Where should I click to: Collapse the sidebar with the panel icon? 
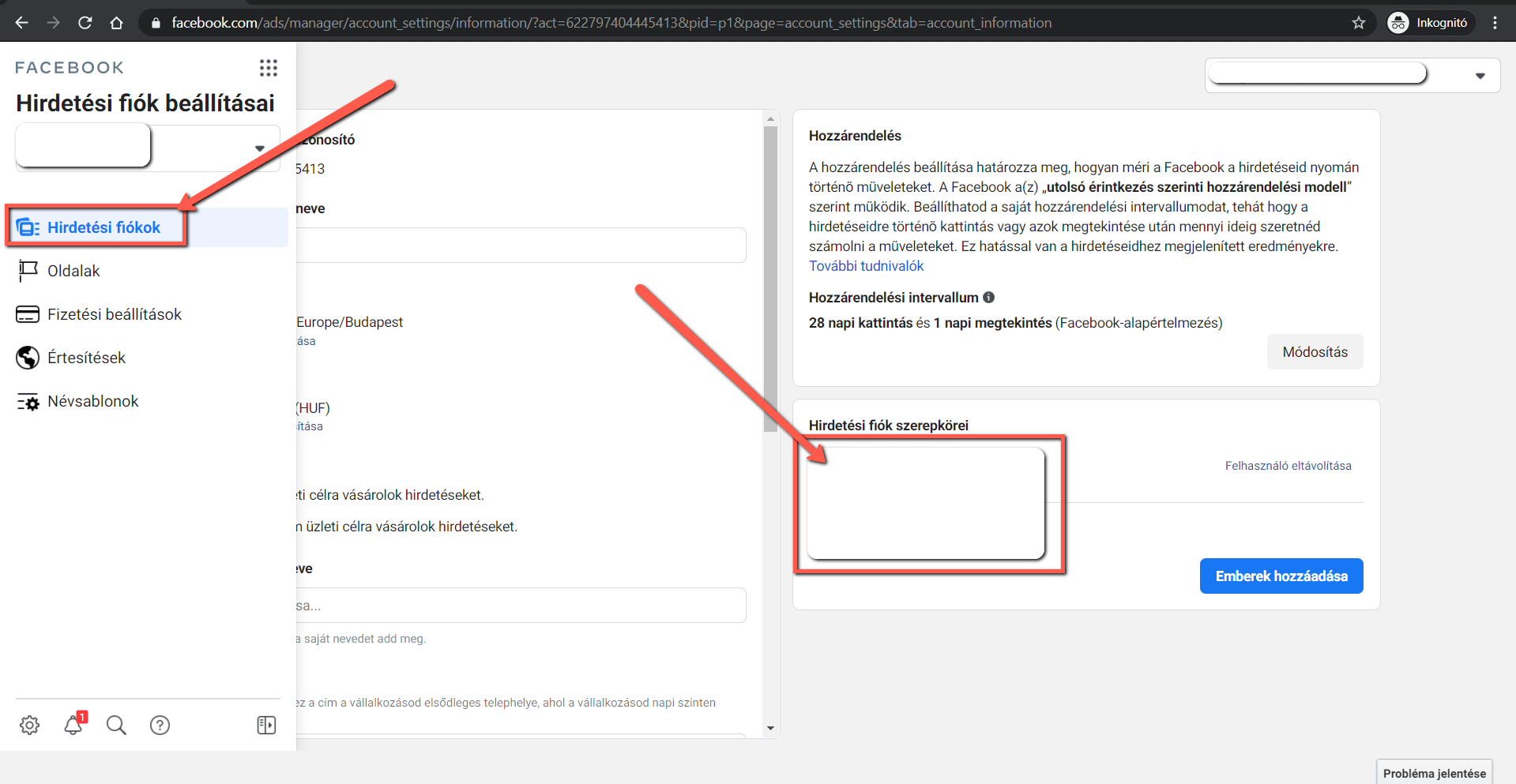pyautogui.click(x=266, y=725)
